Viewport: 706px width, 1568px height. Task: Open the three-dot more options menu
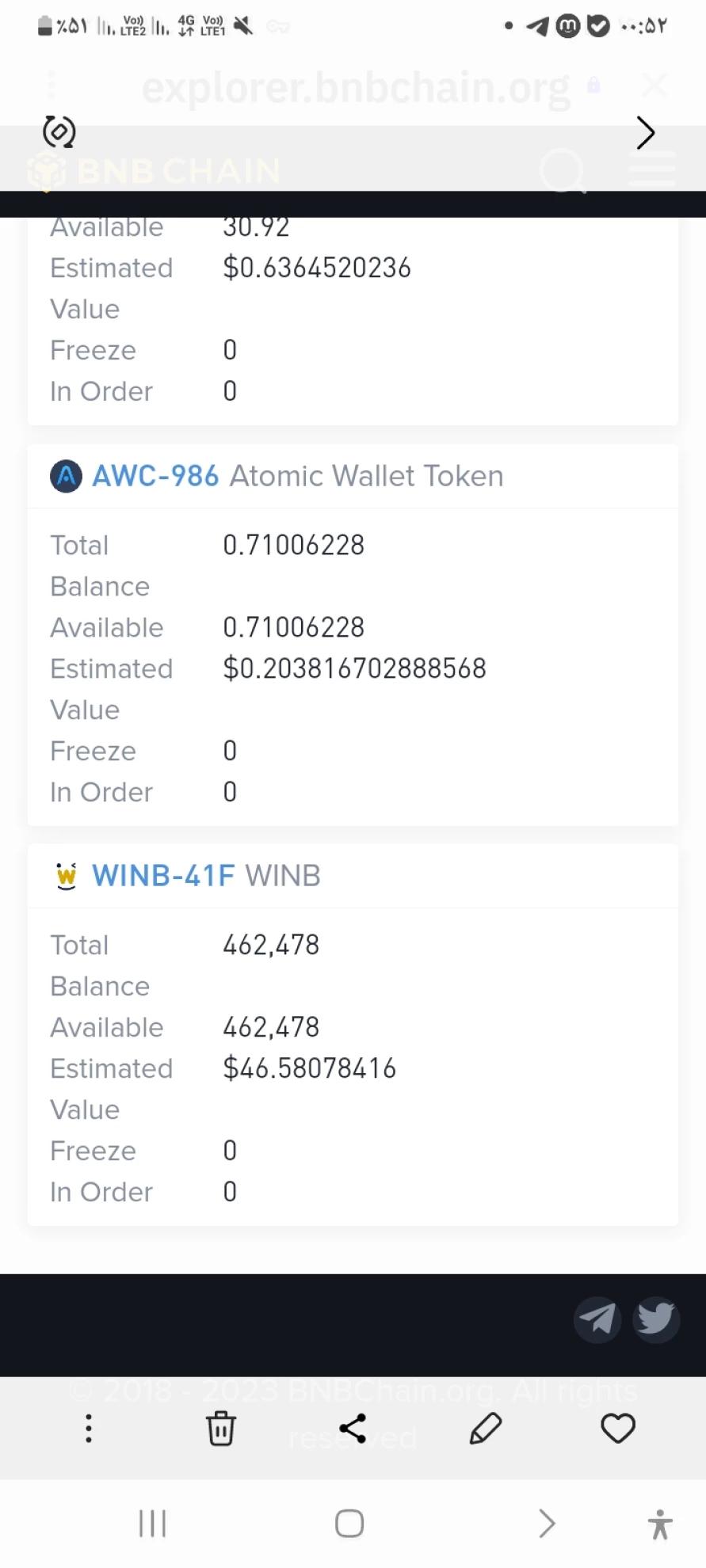coord(89,1429)
